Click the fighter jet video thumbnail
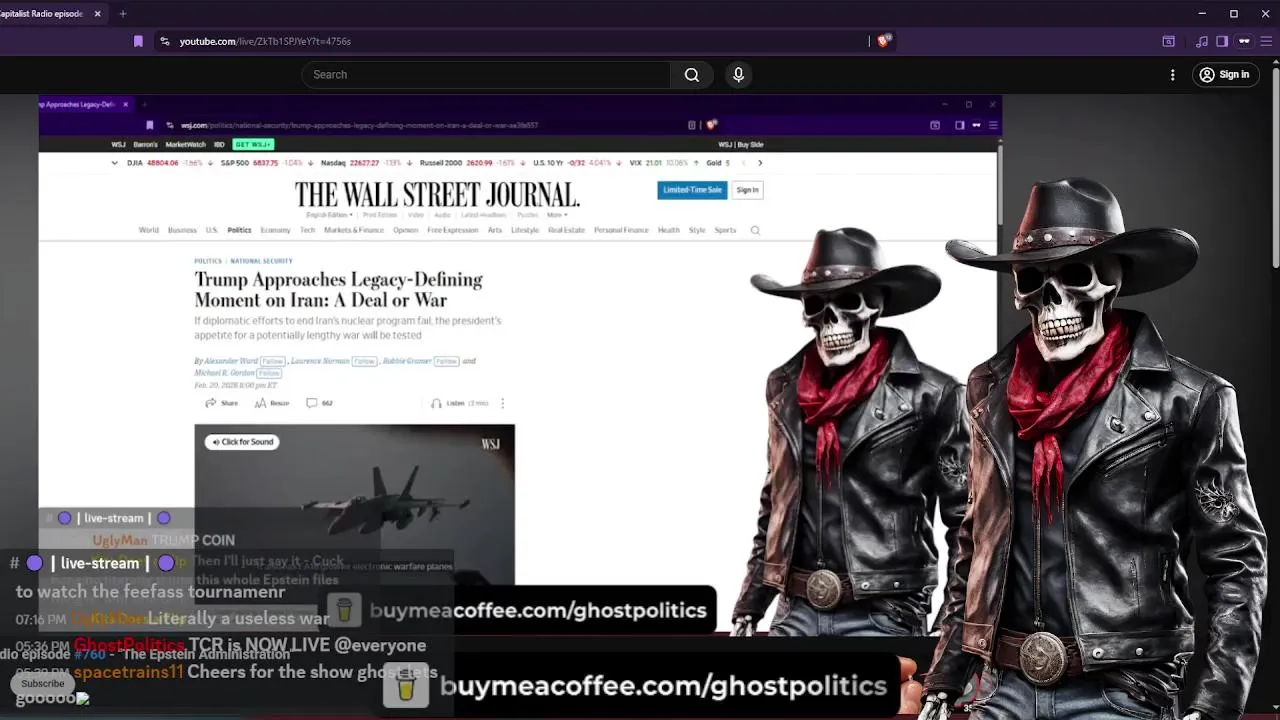The height and width of the screenshot is (720, 1280). [355, 504]
